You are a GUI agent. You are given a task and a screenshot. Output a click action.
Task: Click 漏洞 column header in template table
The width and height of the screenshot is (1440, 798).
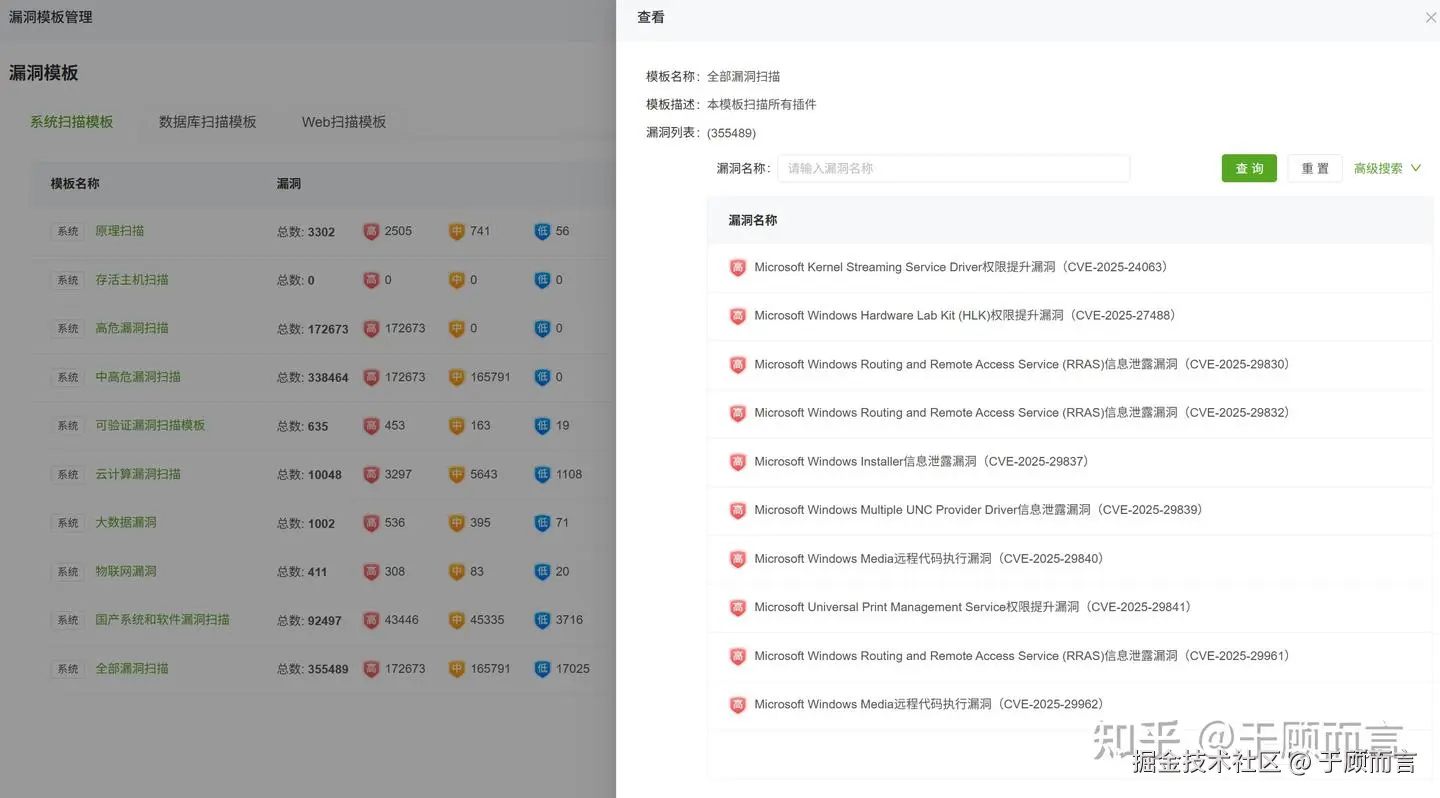pos(289,184)
